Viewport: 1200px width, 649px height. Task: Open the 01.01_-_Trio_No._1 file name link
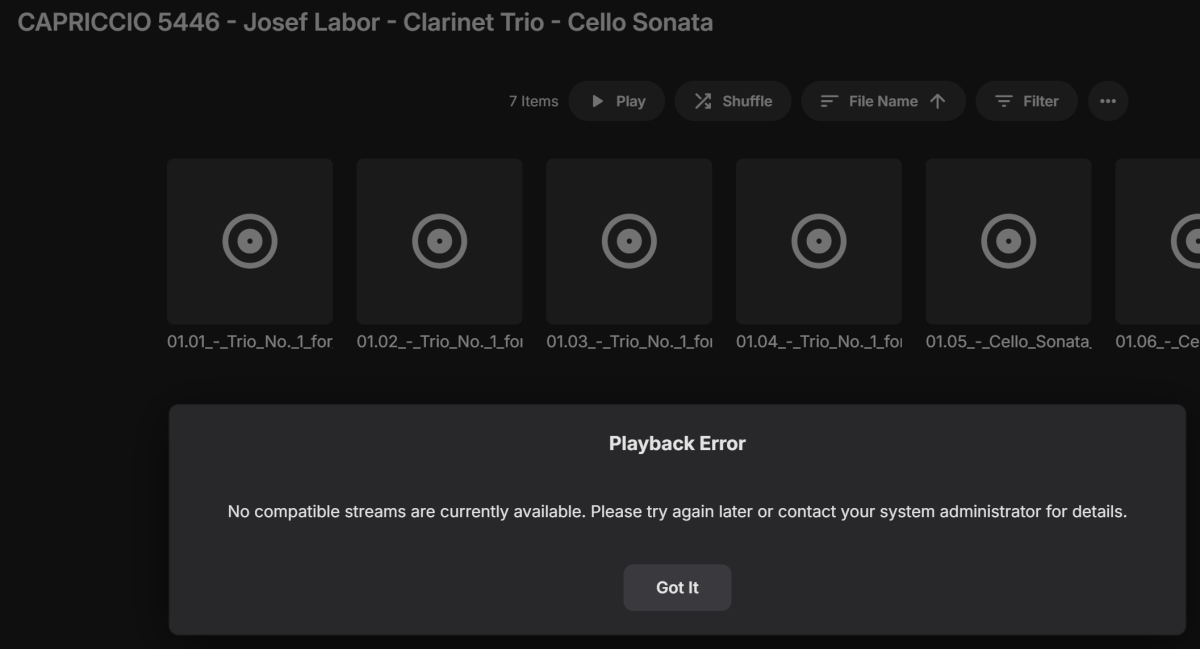coord(249,342)
